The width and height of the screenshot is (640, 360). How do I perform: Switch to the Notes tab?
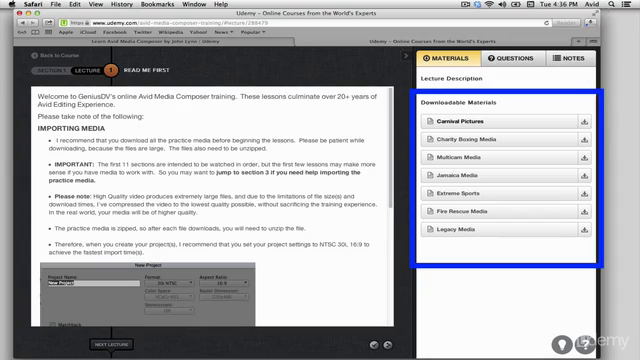(x=571, y=58)
